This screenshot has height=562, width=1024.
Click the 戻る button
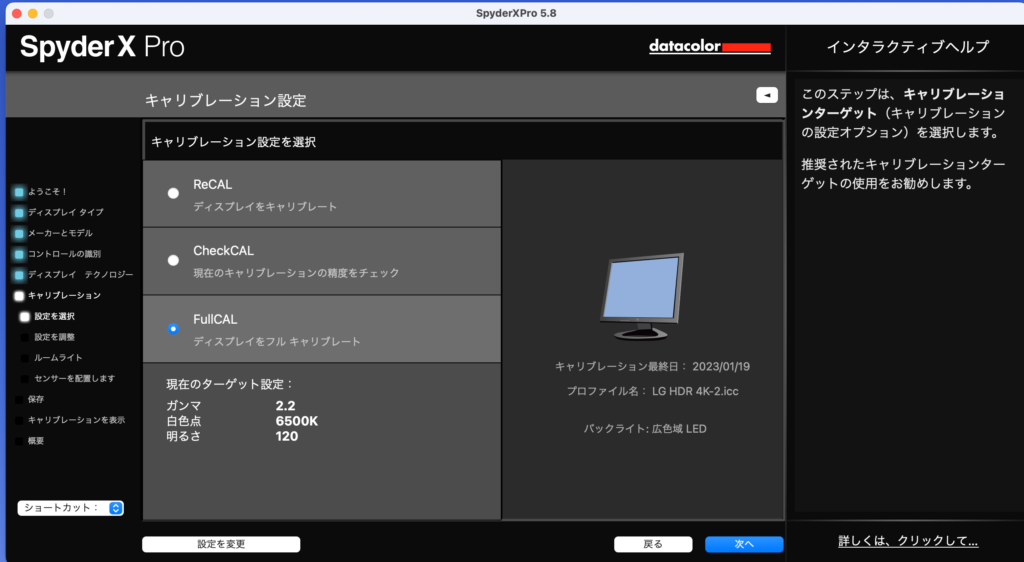click(x=653, y=544)
